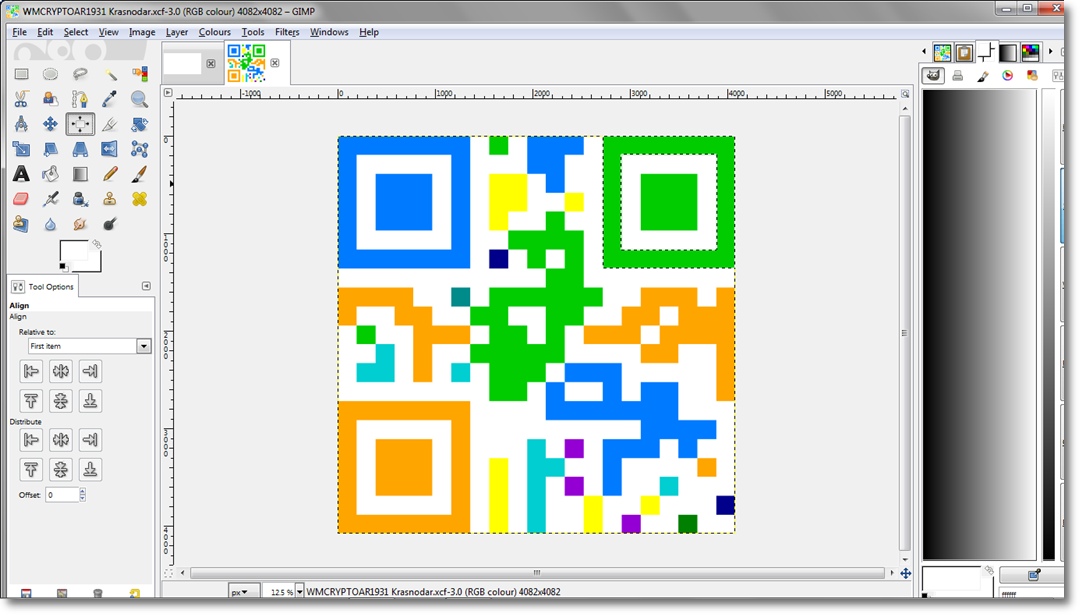This screenshot has height=615, width=1080.
Task: Open the Tool Options tab
Action: (43, 286)
